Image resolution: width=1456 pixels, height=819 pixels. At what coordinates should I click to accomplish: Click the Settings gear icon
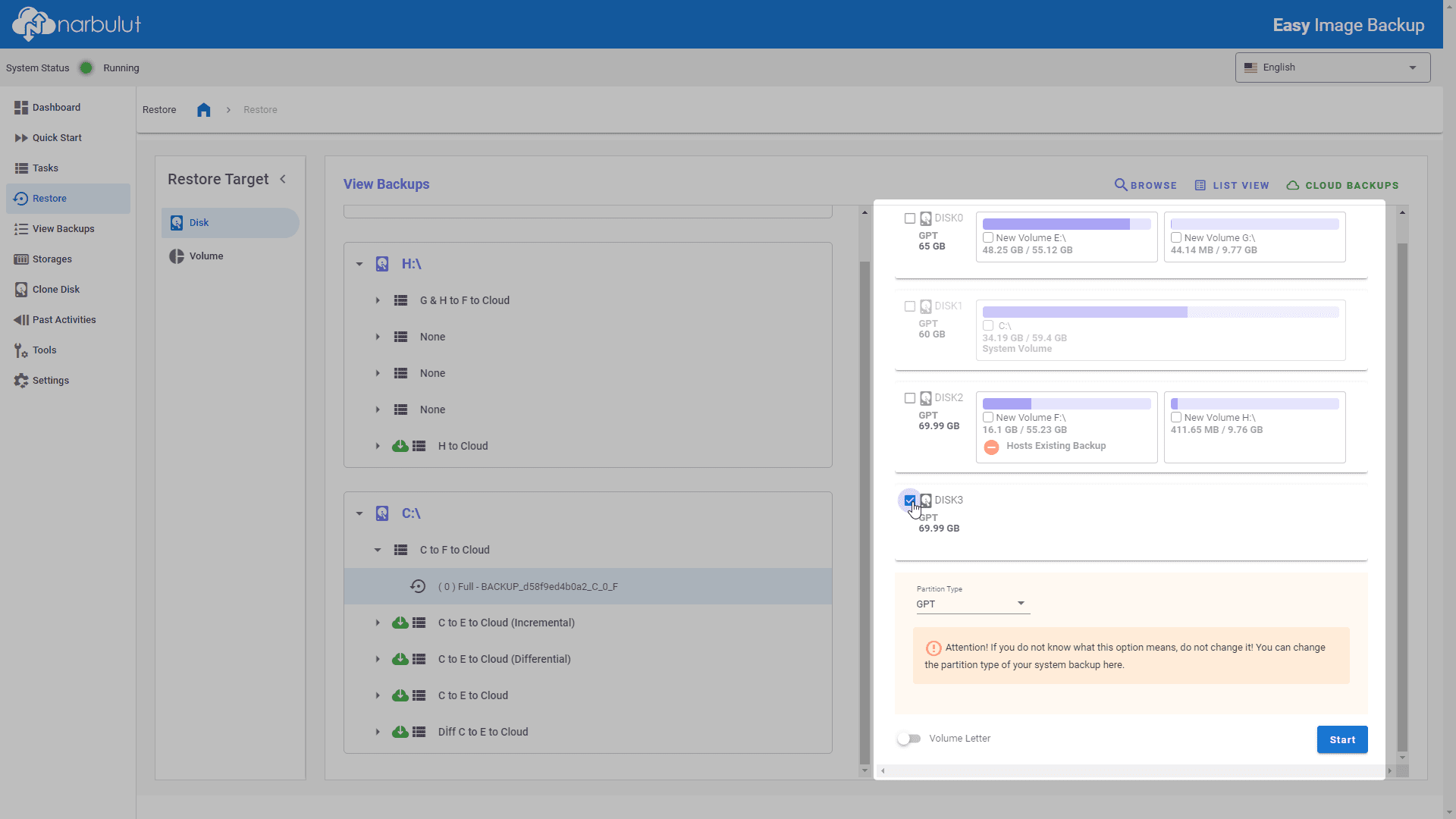tap(21, 381)
